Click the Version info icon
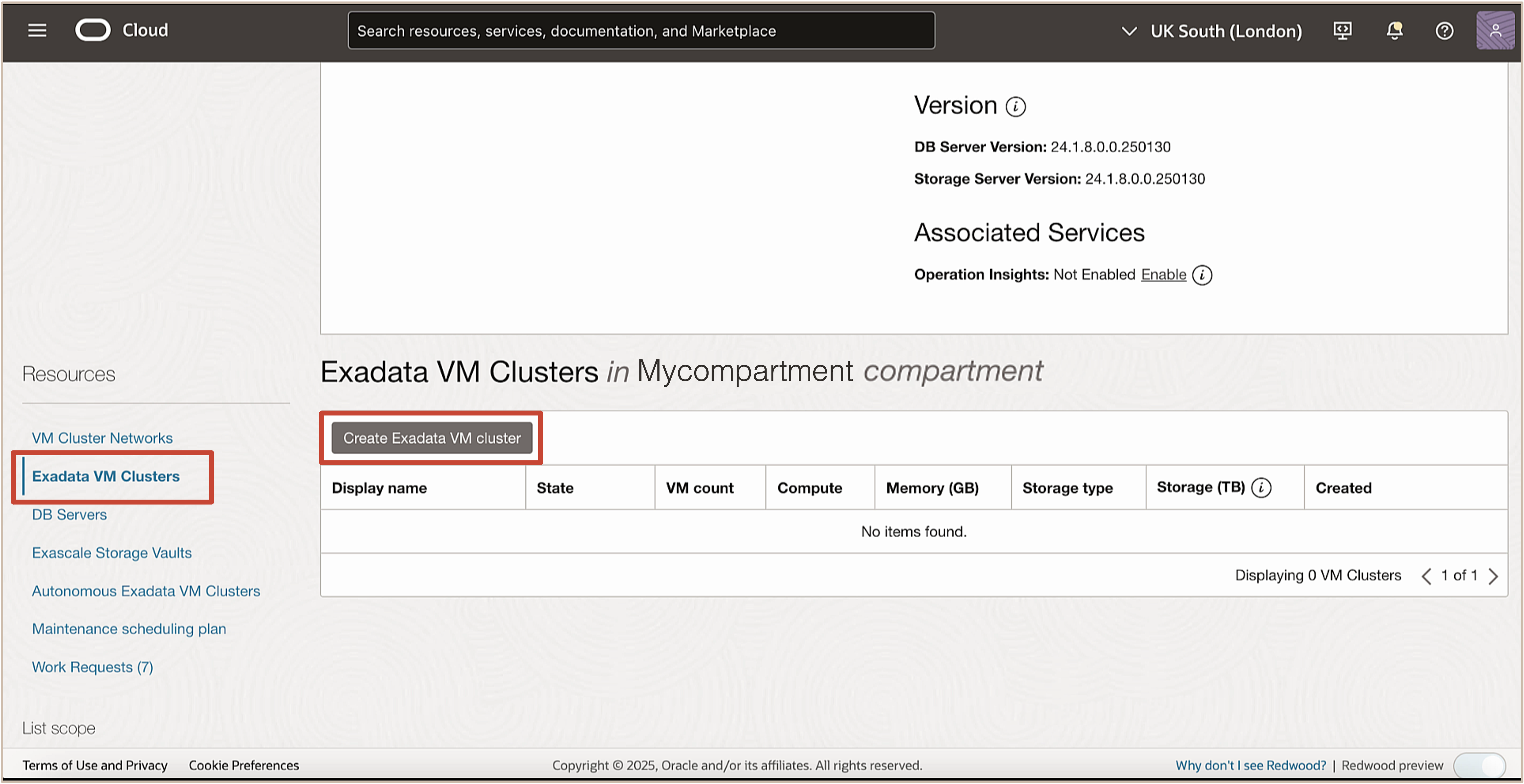 [x=1016, y=107]
